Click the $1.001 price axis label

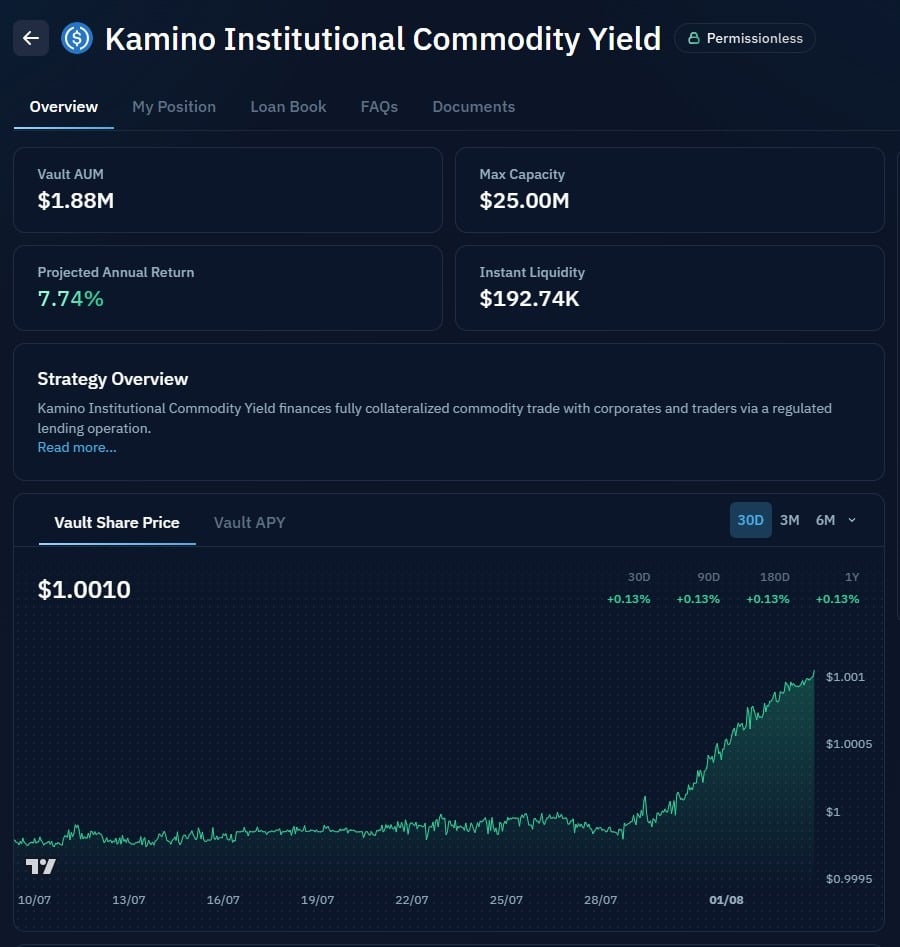pos(845,677)
